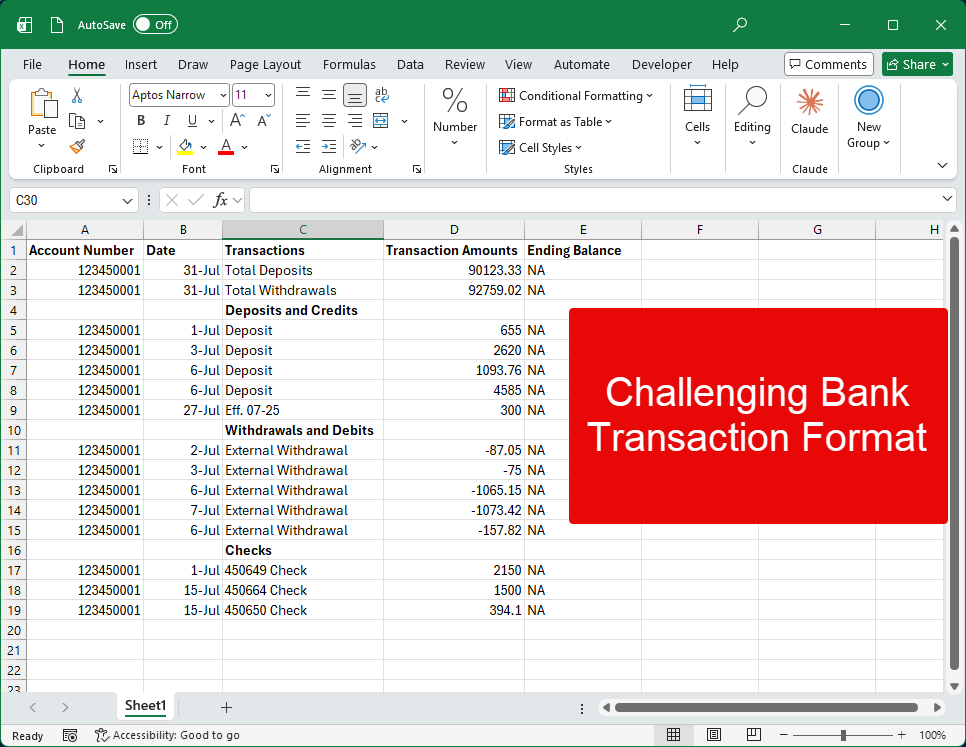Image resolution: width=966 pixels, height=747 pixels.
Task: Click the Copy icon
Action: click(x=77, y=121)
